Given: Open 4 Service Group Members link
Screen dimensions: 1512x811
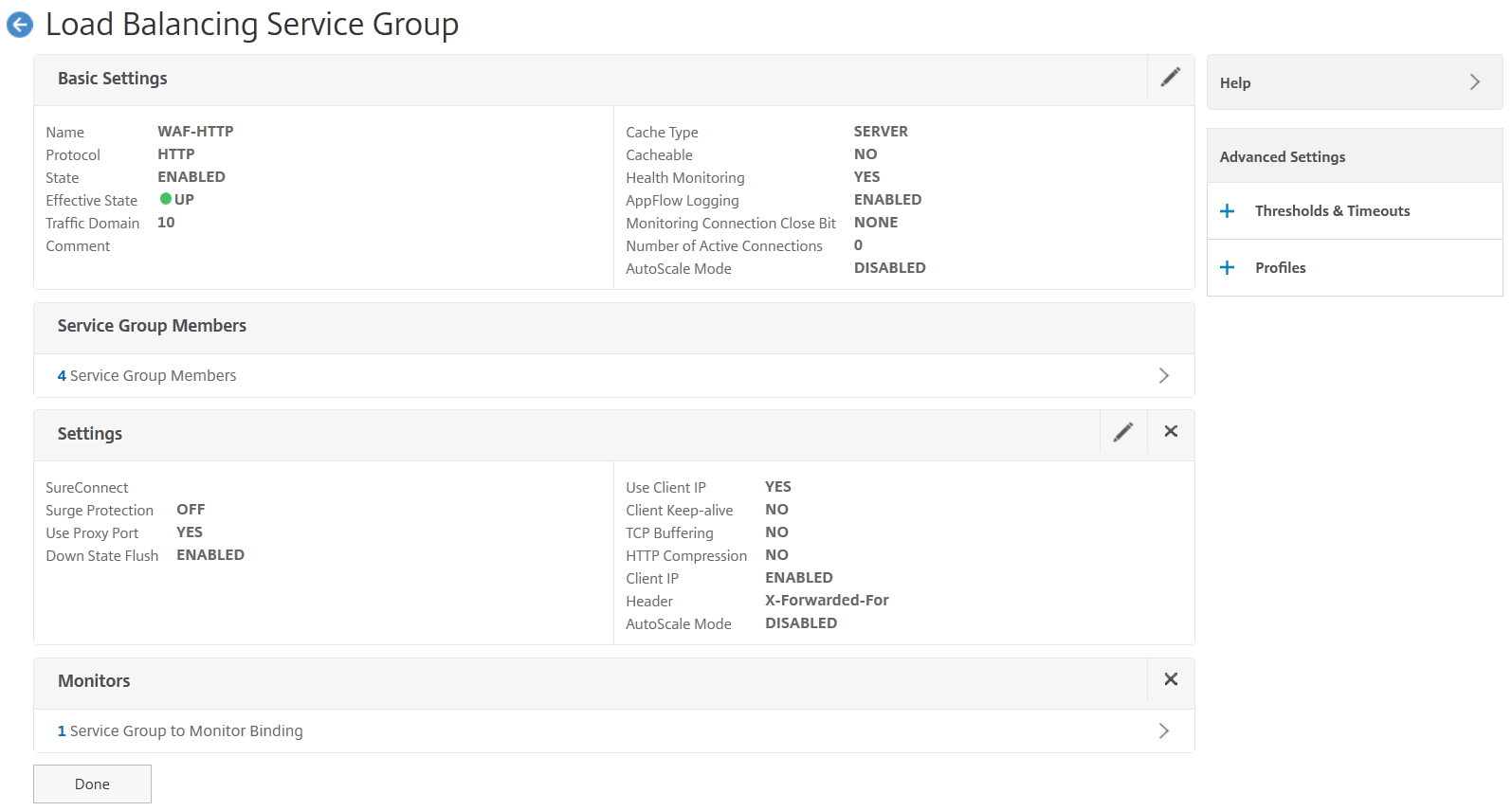Looking at the screenshot, I should [147, 376].
